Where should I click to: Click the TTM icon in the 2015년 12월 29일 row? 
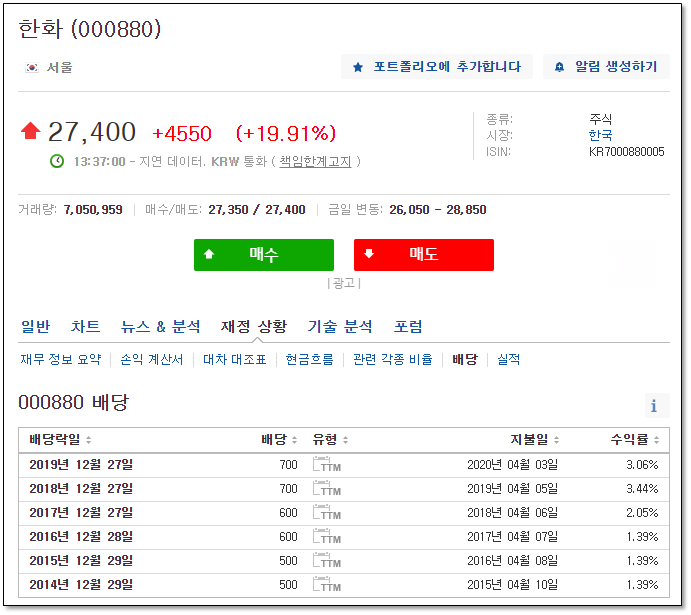pos(327,560)
